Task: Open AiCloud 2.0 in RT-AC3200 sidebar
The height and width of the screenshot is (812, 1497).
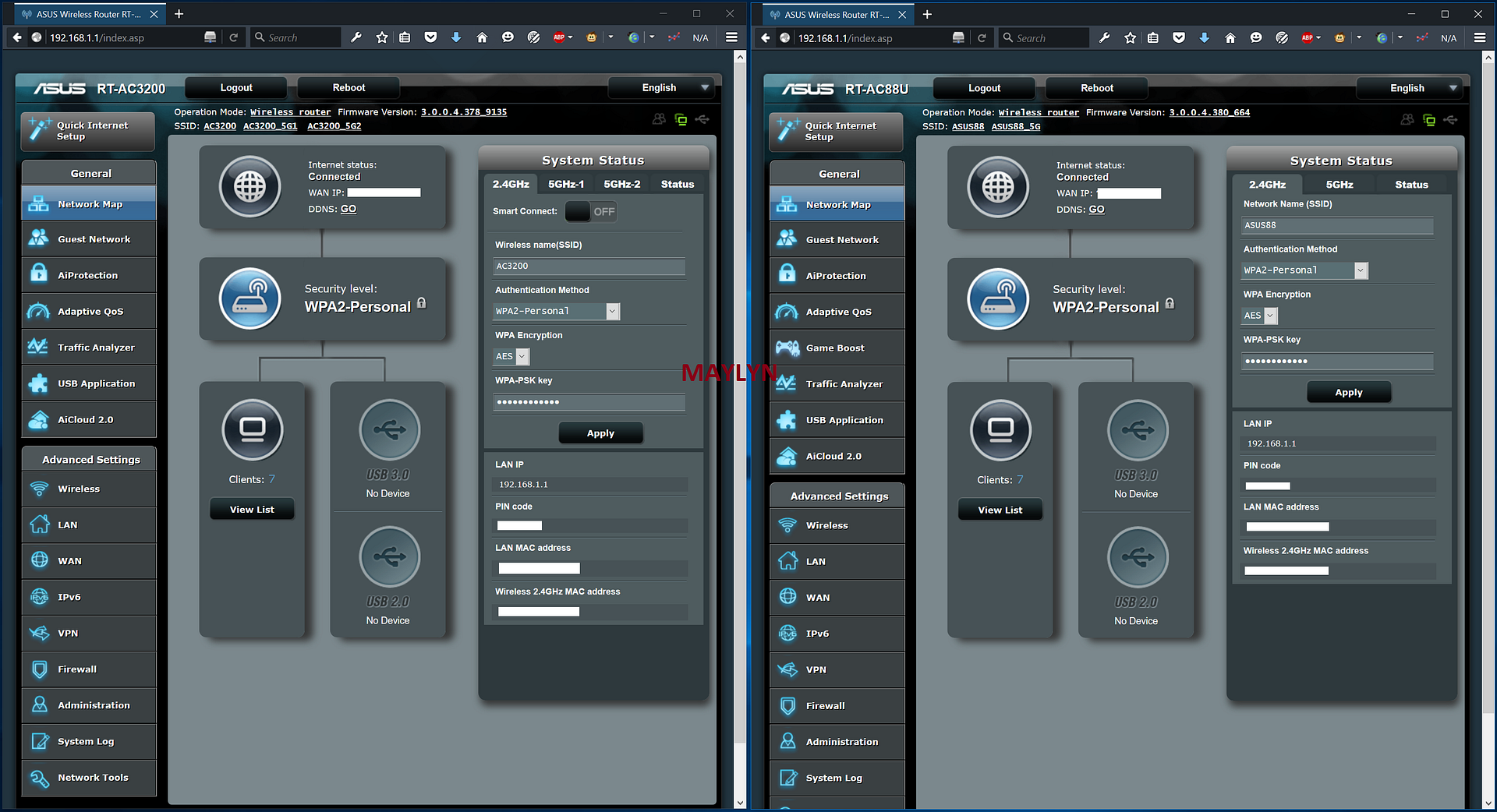Action: coord(89,419)
